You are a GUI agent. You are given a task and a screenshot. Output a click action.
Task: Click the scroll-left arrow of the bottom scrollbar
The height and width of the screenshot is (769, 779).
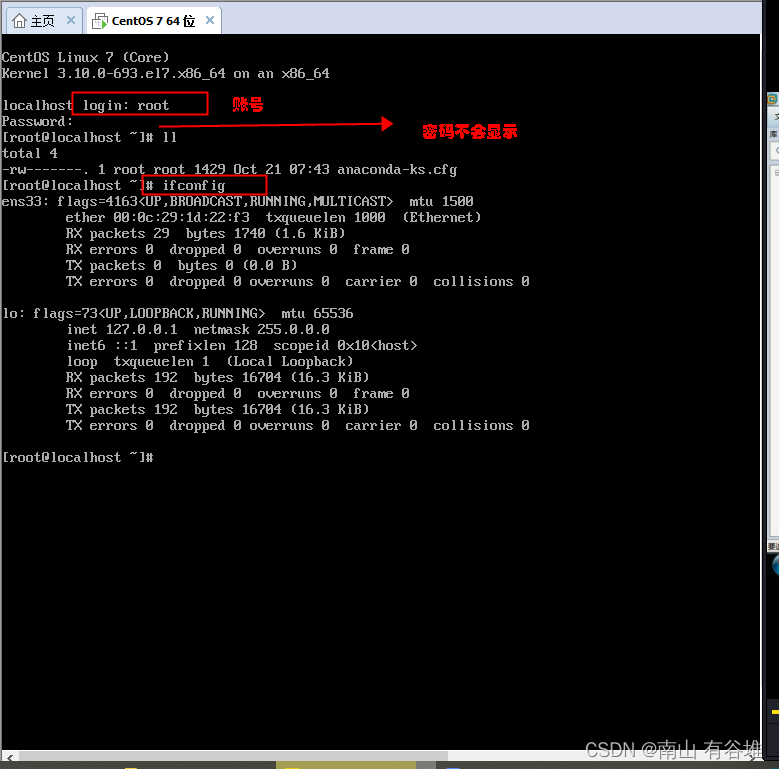(x=9, y=757)
